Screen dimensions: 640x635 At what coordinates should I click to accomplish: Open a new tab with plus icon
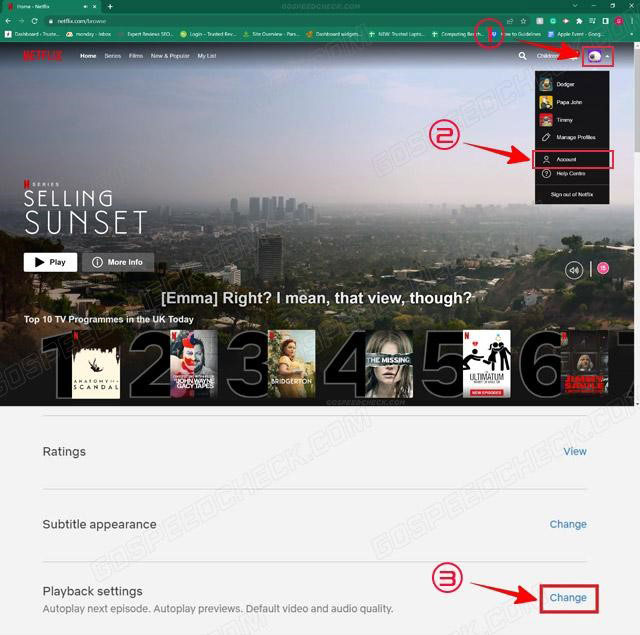110,7
